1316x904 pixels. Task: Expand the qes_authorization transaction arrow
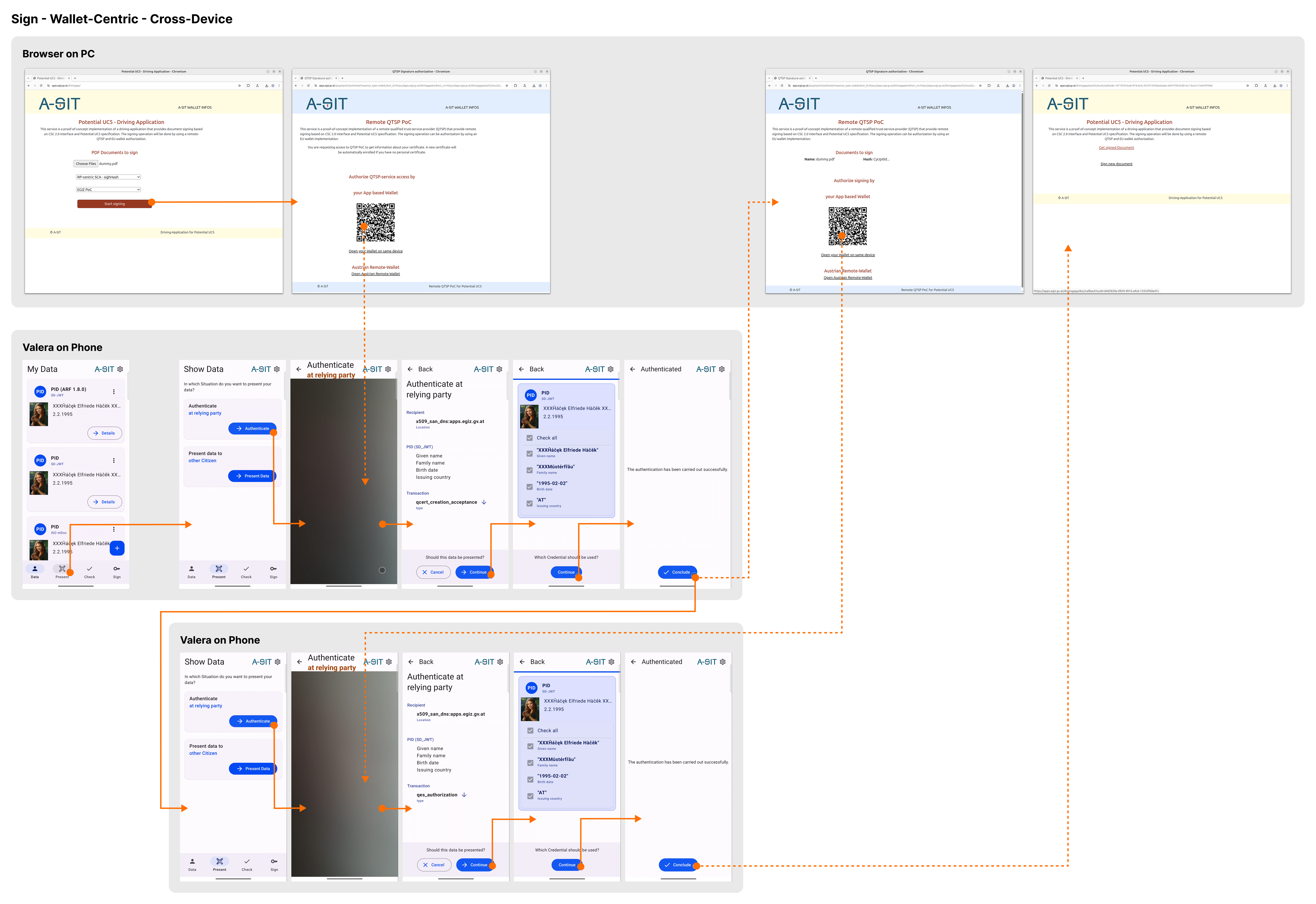coord(464,795)
